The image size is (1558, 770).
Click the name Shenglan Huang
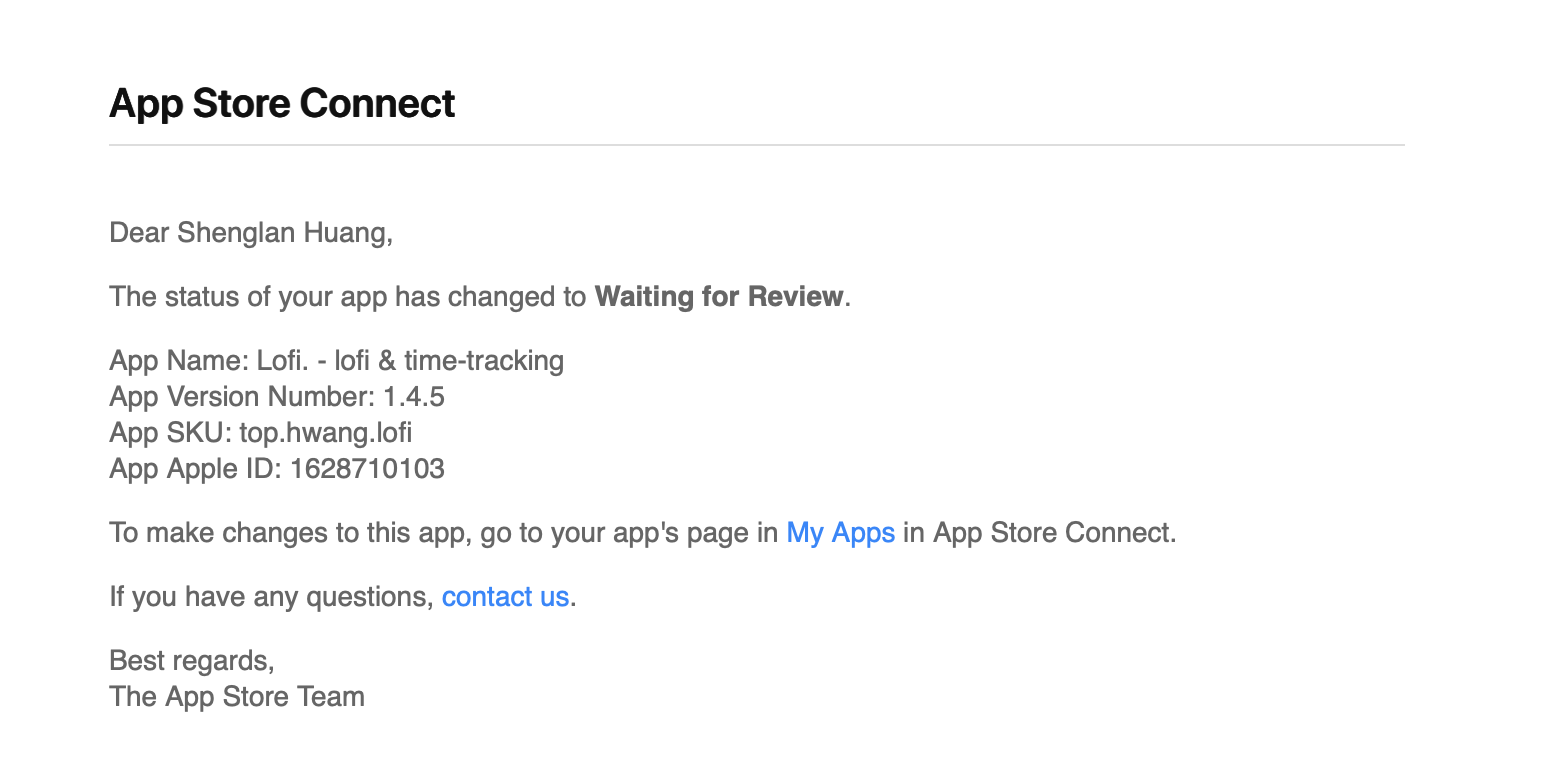click(x=282, y=233)
